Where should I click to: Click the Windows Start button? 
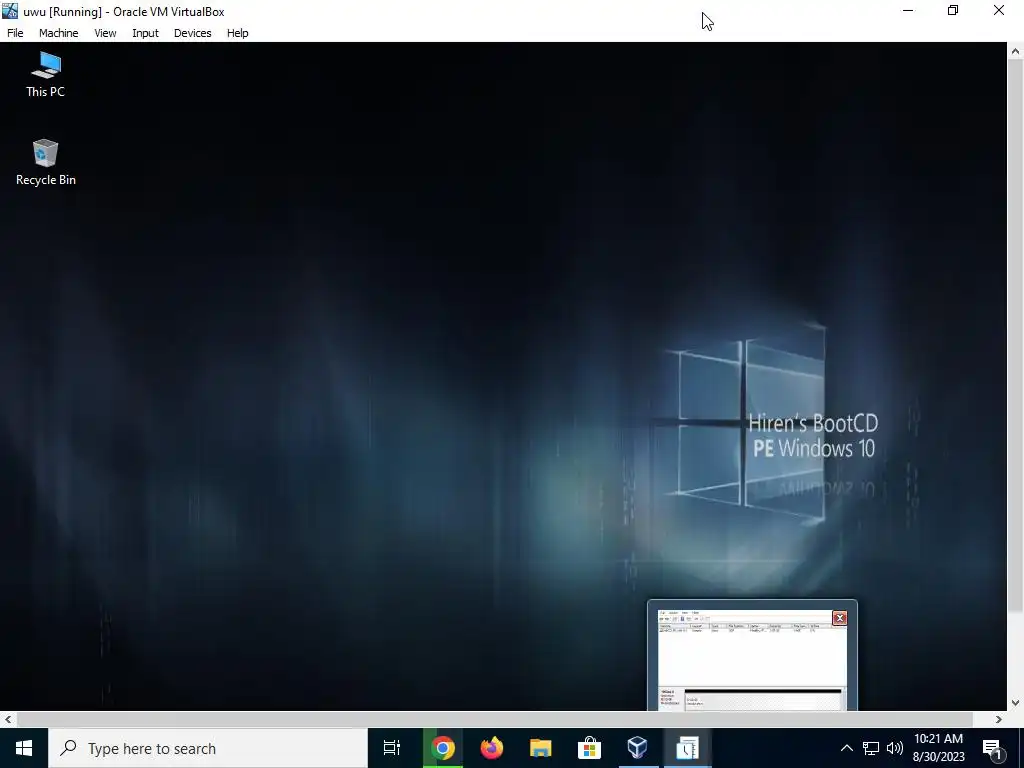coord(24,748)
